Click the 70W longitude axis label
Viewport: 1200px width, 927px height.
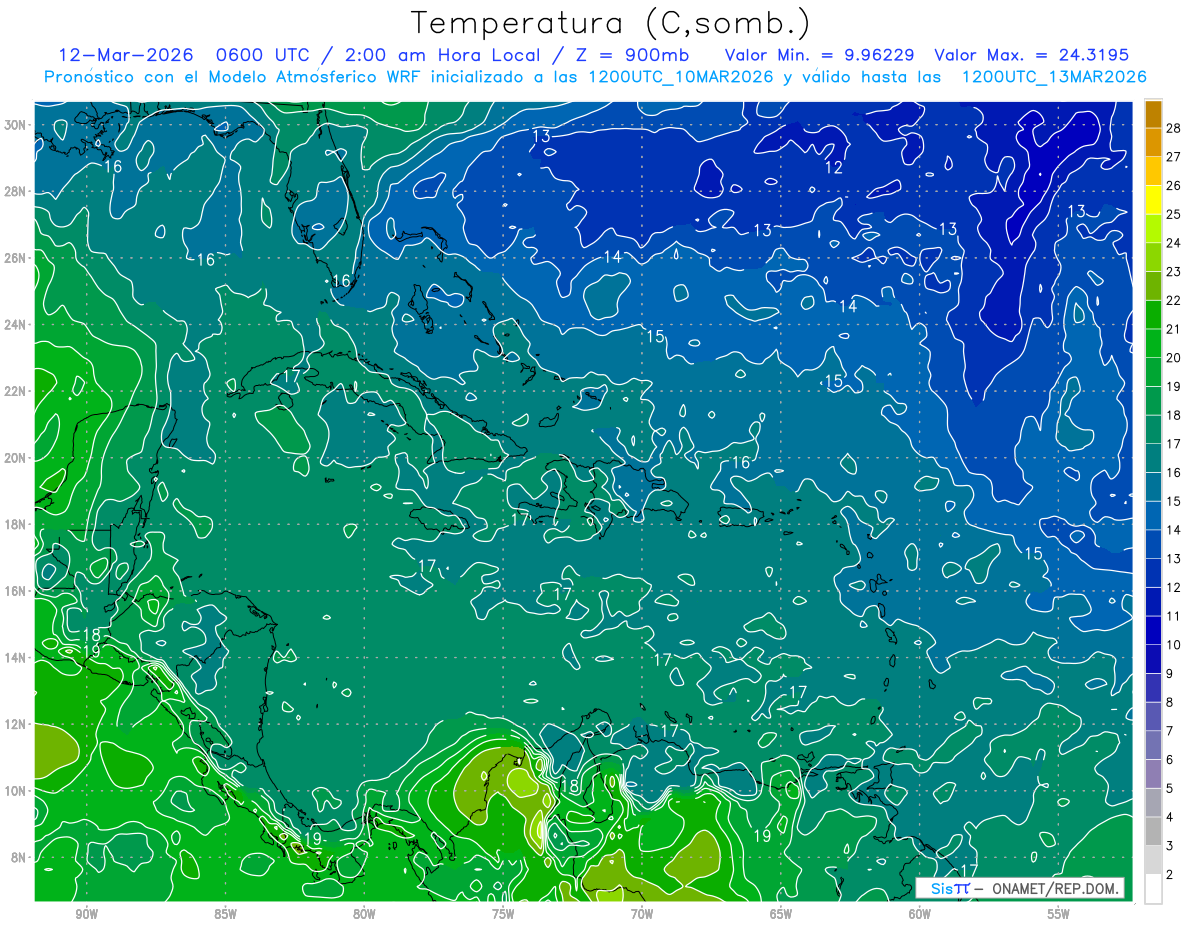642,914
